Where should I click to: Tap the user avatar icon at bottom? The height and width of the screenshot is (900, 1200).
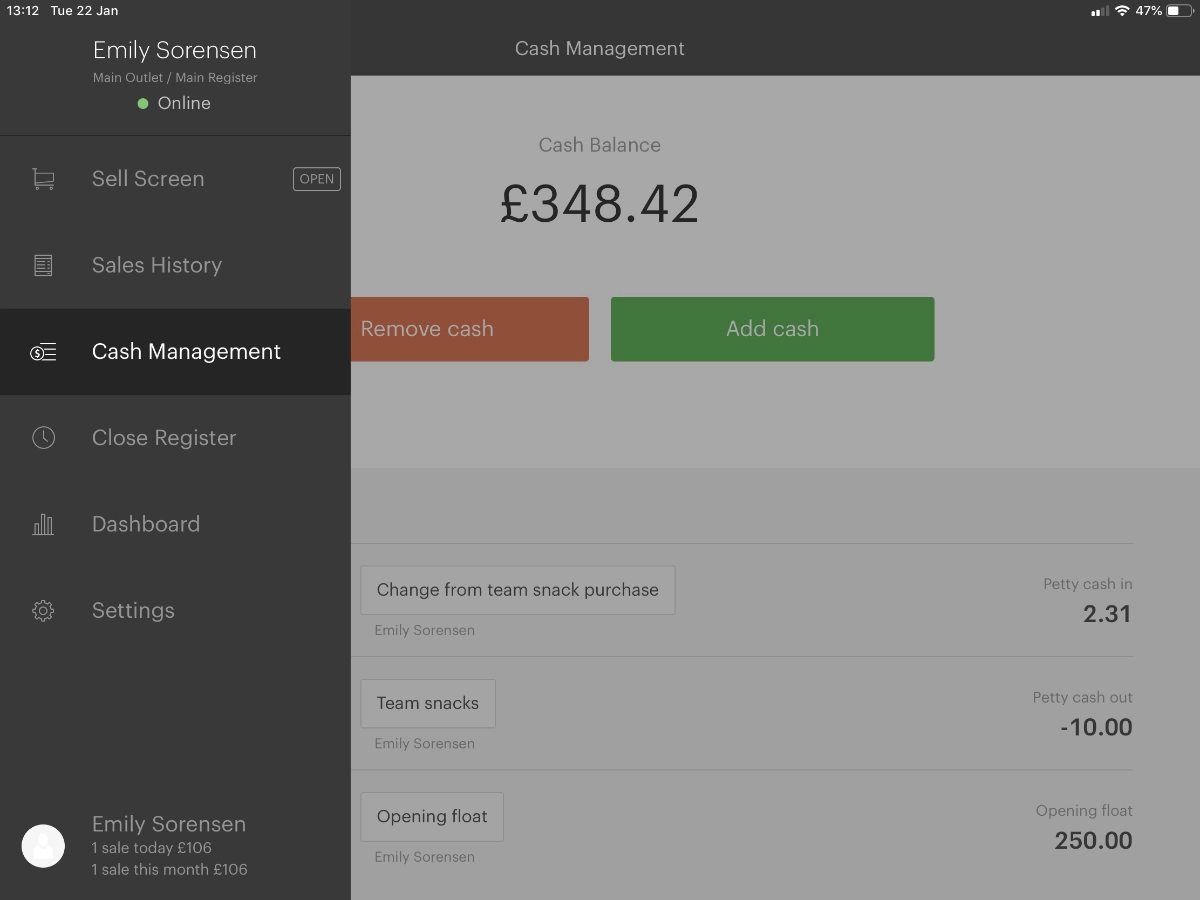[x=43, y=846]
